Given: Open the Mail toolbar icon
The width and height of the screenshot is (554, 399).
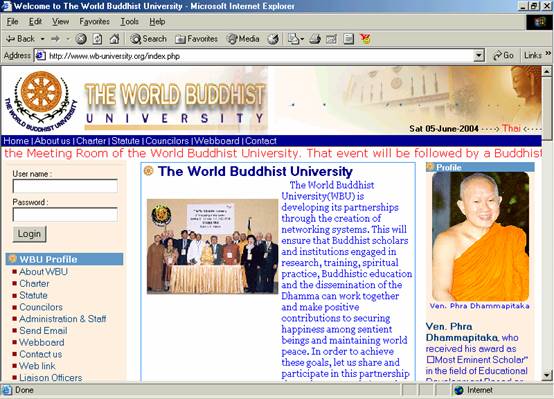Looking at the screenshot, I should (x=293, y=39).
